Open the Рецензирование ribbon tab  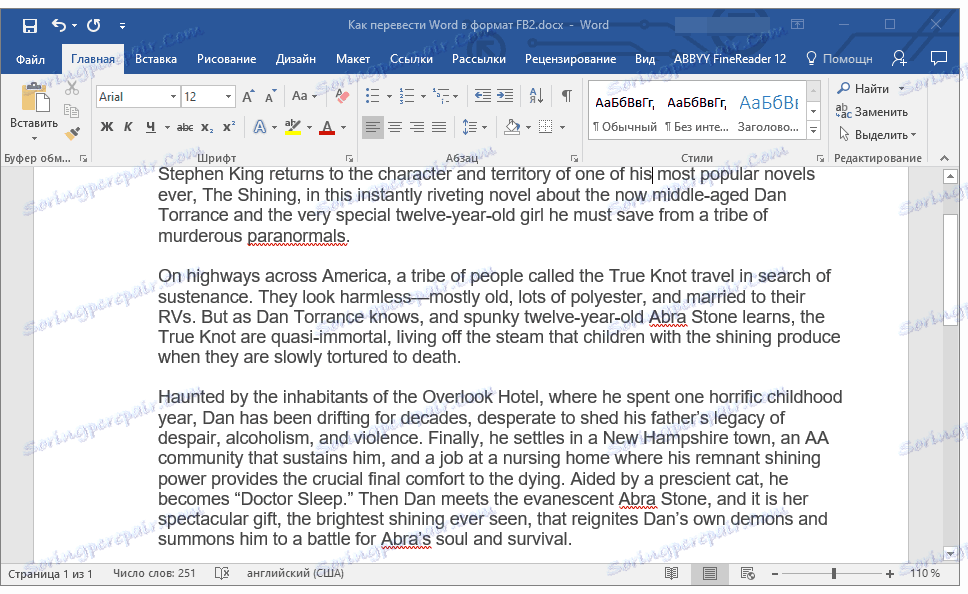coord(570,59)
